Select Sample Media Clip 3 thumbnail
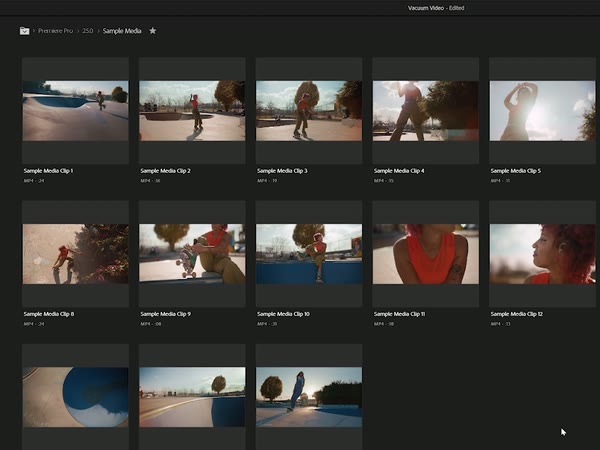This screenshot has width=600, height=450. [309, 111]
